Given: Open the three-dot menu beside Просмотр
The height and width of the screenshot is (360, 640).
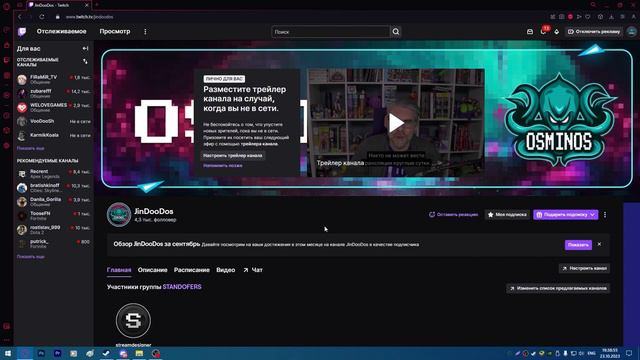Looking at the screenshot, I should coord(145,31).
